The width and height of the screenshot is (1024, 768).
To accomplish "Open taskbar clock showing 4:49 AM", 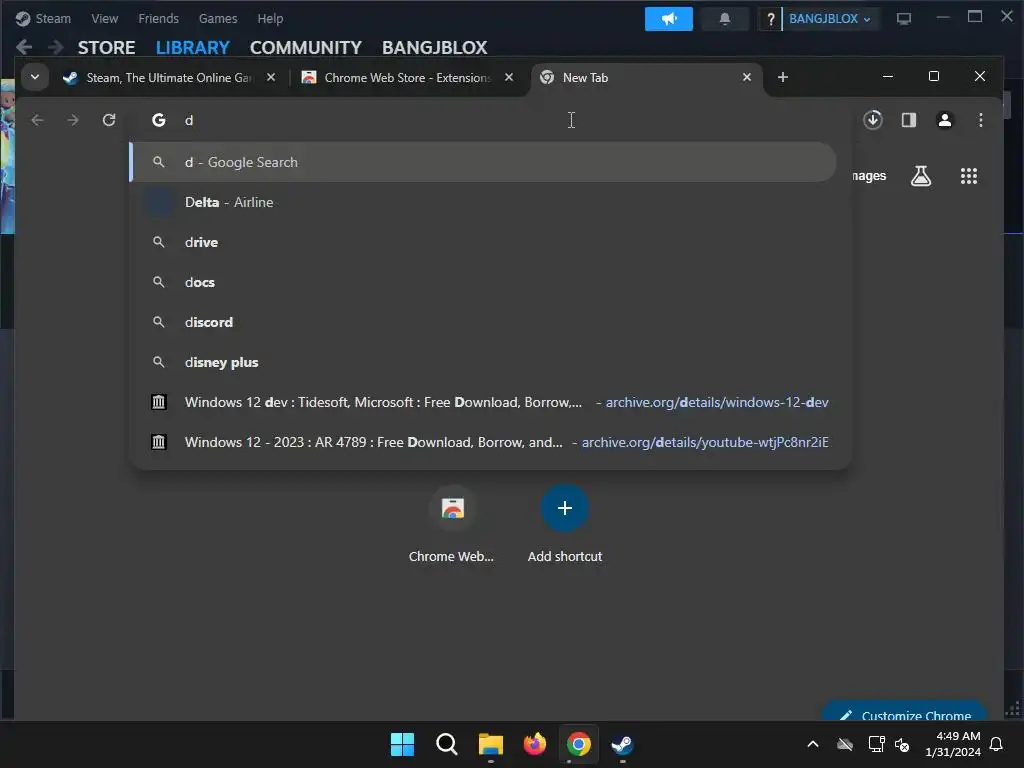I will [x=953, y=744].
